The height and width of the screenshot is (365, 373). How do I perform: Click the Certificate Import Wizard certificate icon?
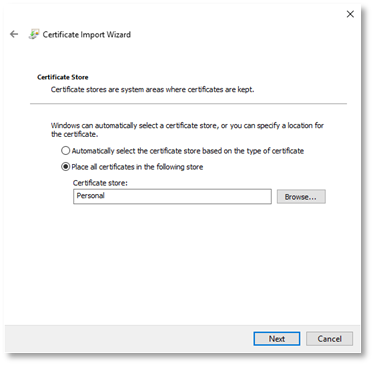point(34,34)
